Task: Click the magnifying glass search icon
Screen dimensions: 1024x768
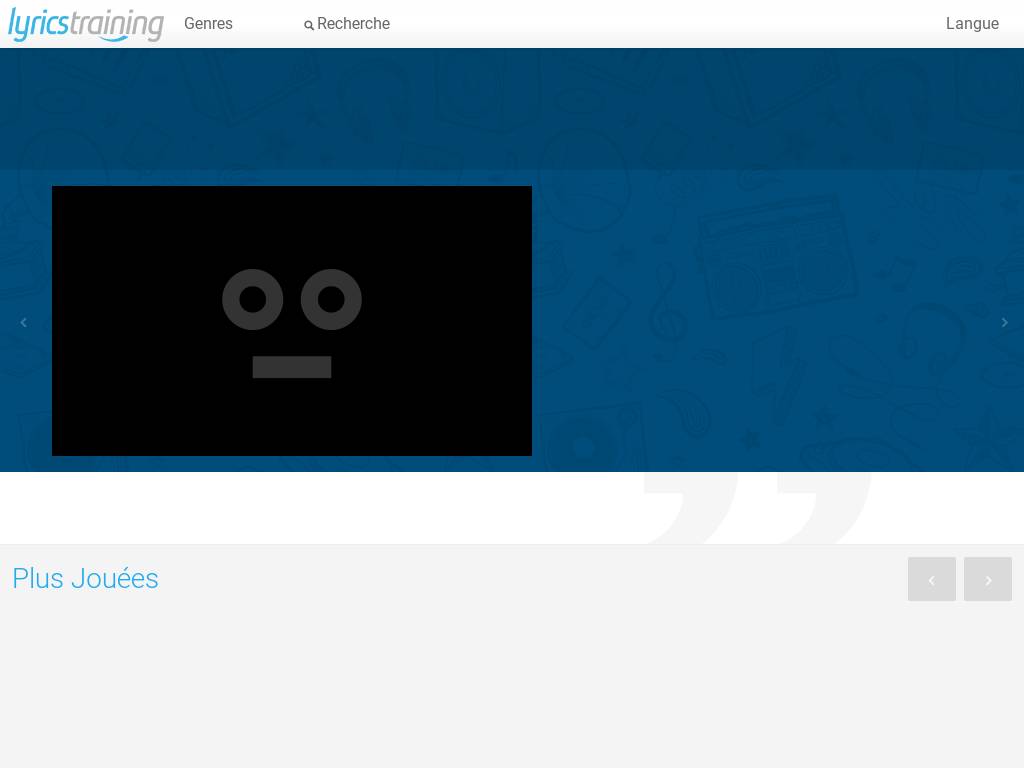Action: (309, 25)
